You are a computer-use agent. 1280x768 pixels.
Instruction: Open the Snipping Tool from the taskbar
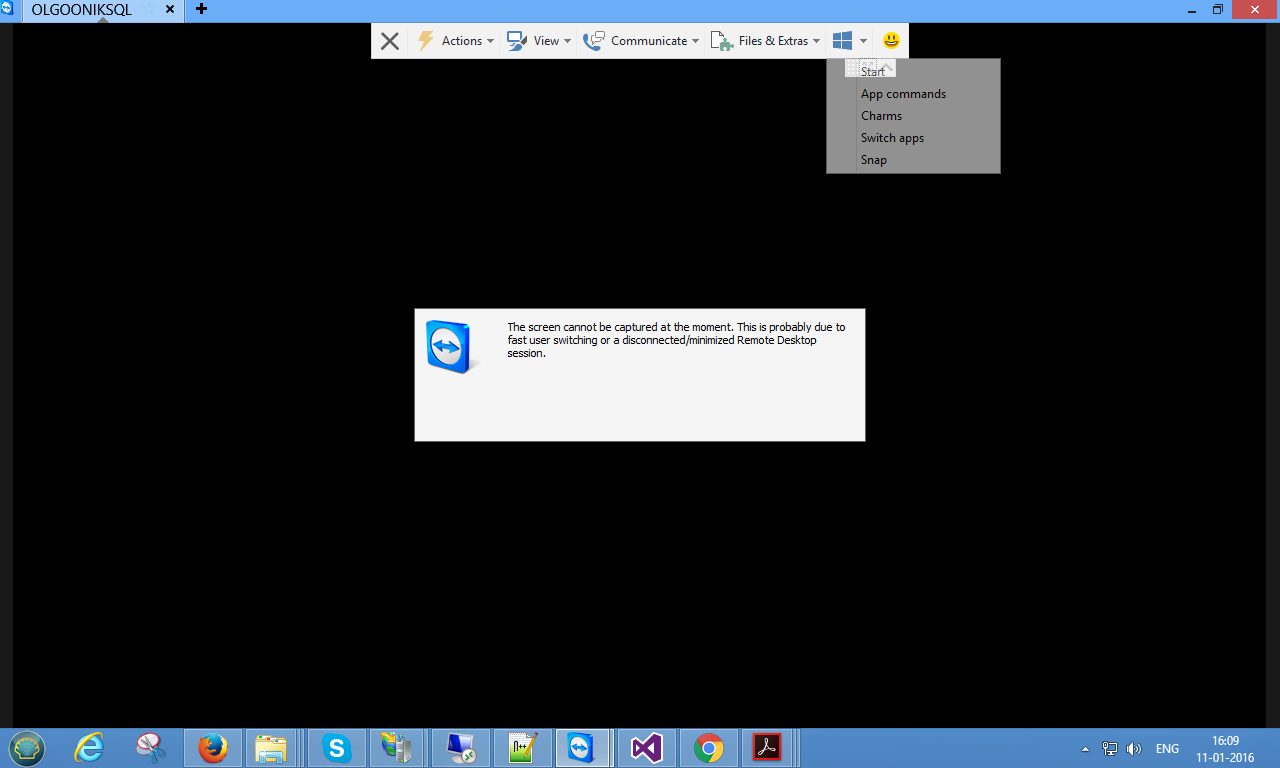151,748
